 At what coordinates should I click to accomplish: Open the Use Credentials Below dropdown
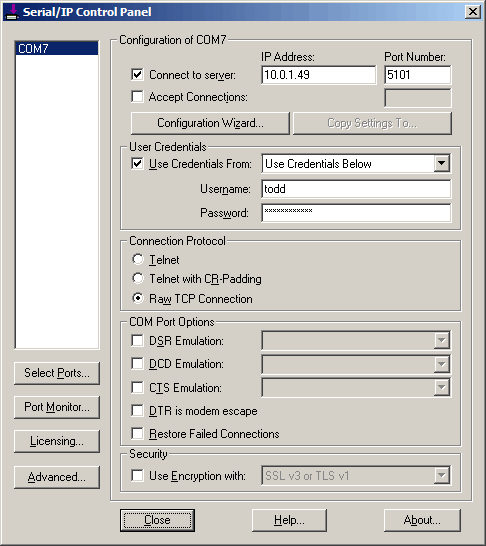coord(441,163)
